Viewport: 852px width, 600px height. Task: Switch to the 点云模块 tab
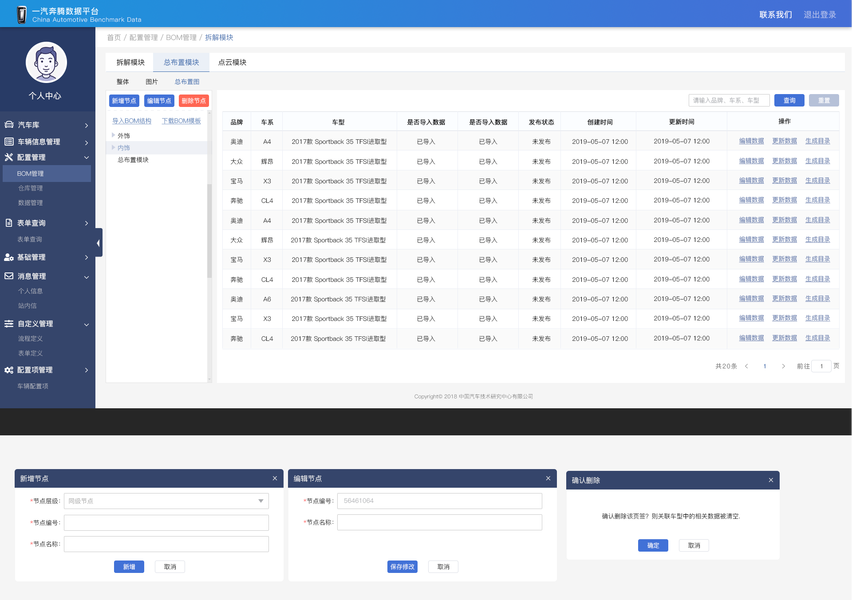232,62
